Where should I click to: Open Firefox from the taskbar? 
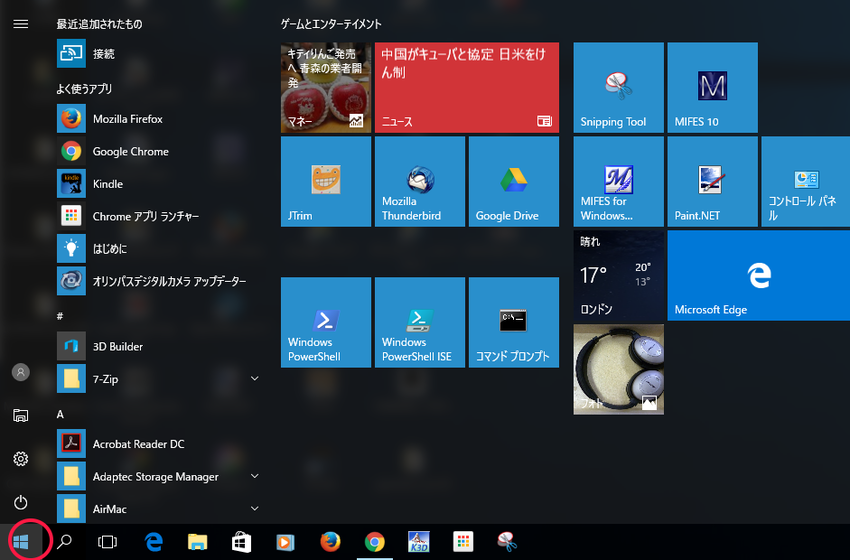pos(330,541)
